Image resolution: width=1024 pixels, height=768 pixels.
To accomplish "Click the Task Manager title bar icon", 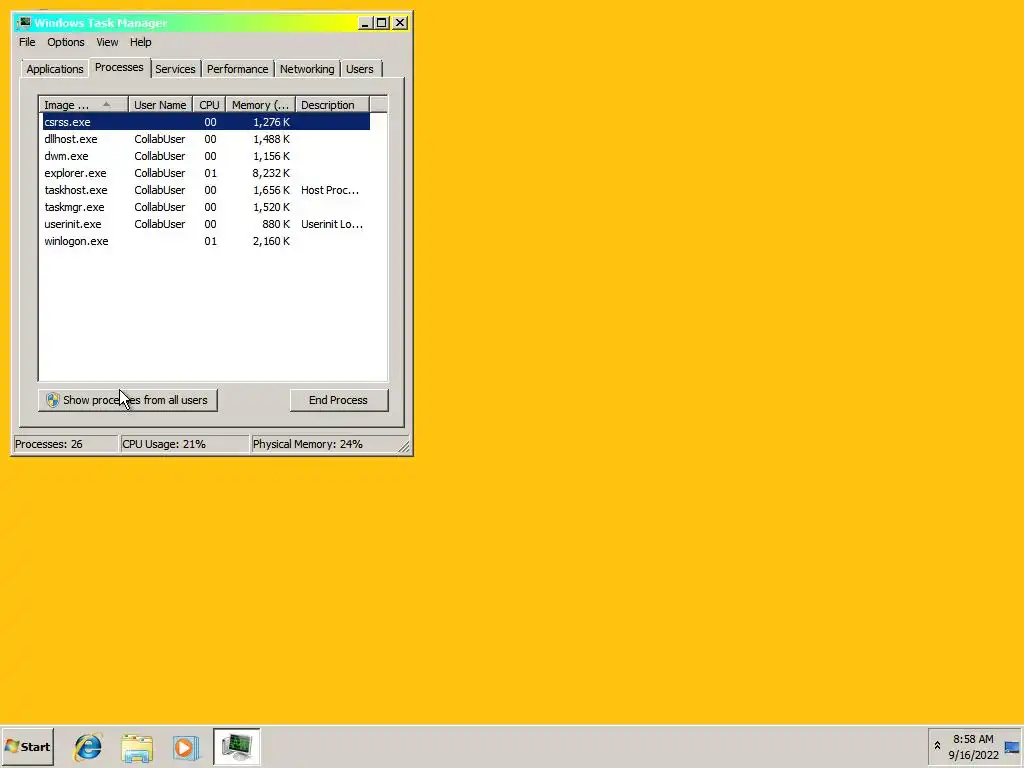I will click(24, 23).
